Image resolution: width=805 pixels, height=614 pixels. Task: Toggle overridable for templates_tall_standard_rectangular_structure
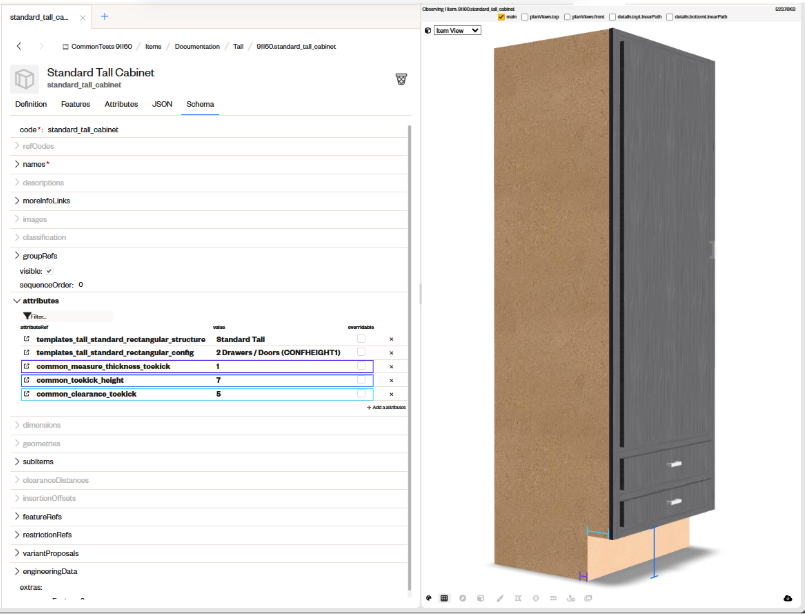(361, 338)
